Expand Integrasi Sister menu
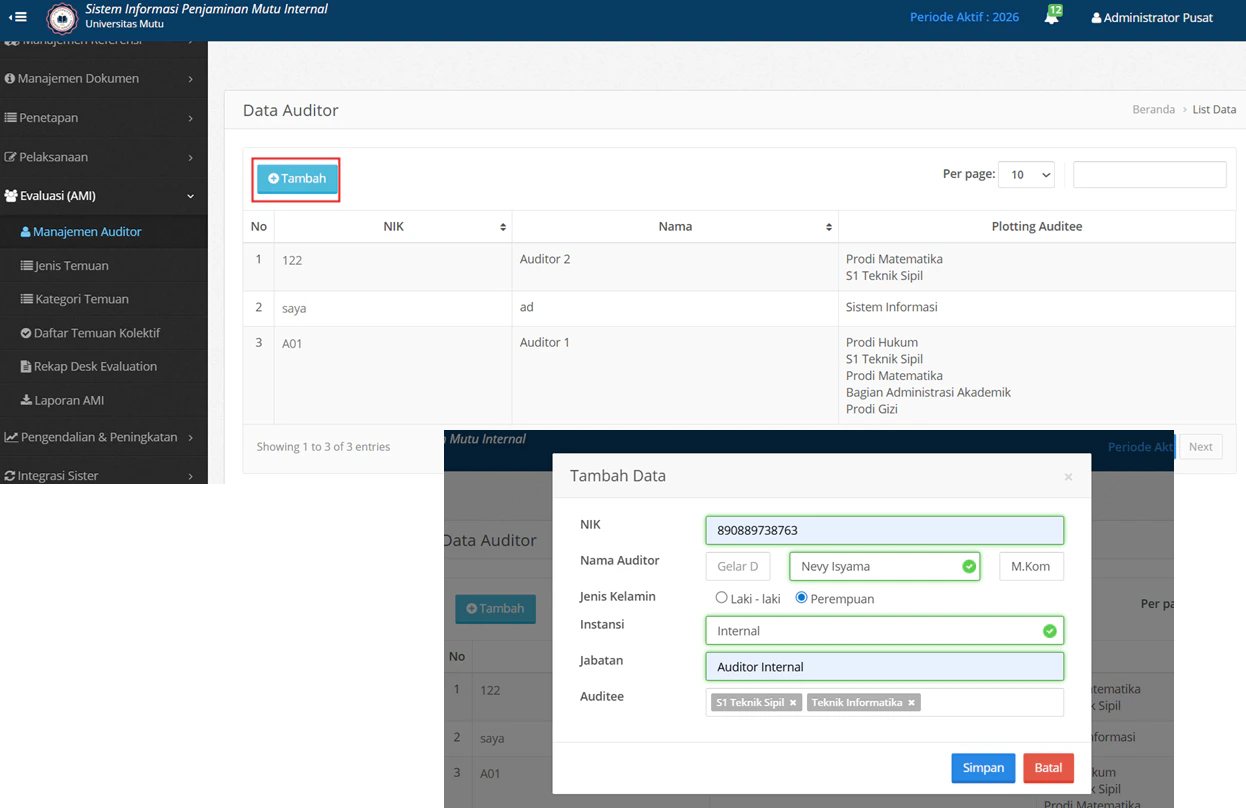 tap(103, 475)
